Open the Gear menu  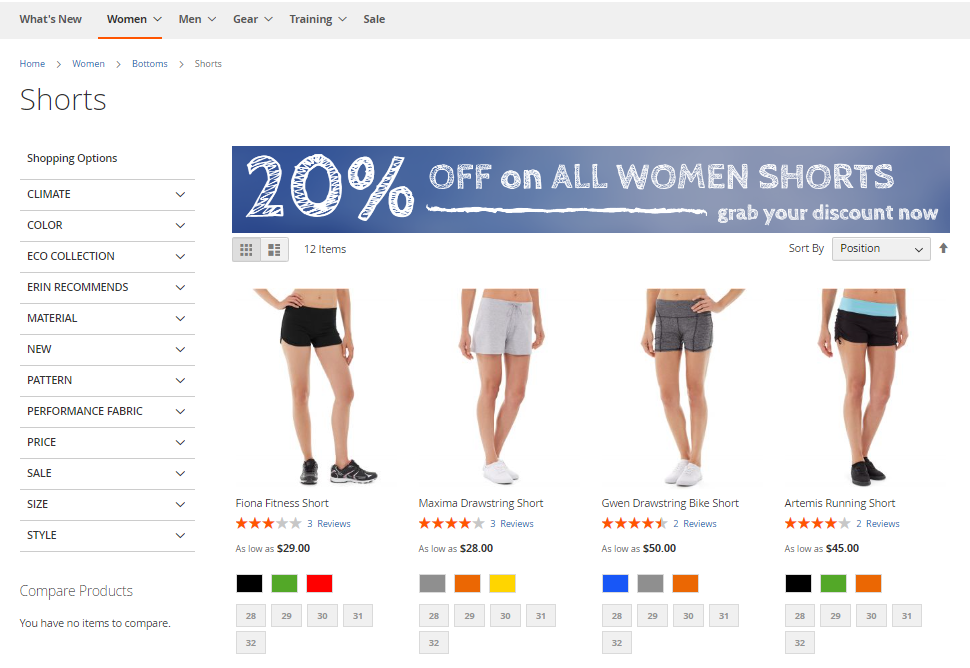coord(252,19)
